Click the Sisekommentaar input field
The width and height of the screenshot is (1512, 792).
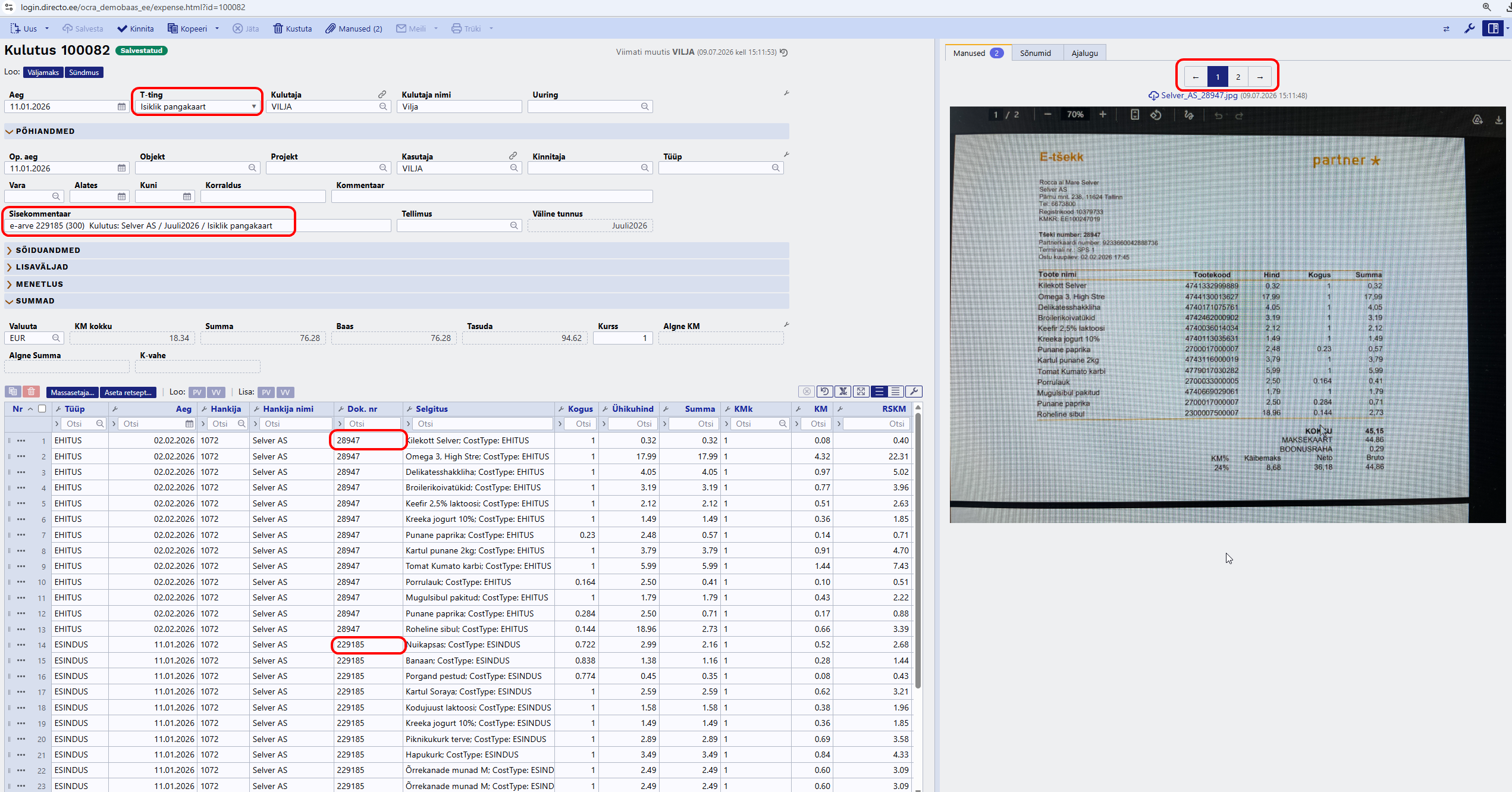[x=197, y=226]
